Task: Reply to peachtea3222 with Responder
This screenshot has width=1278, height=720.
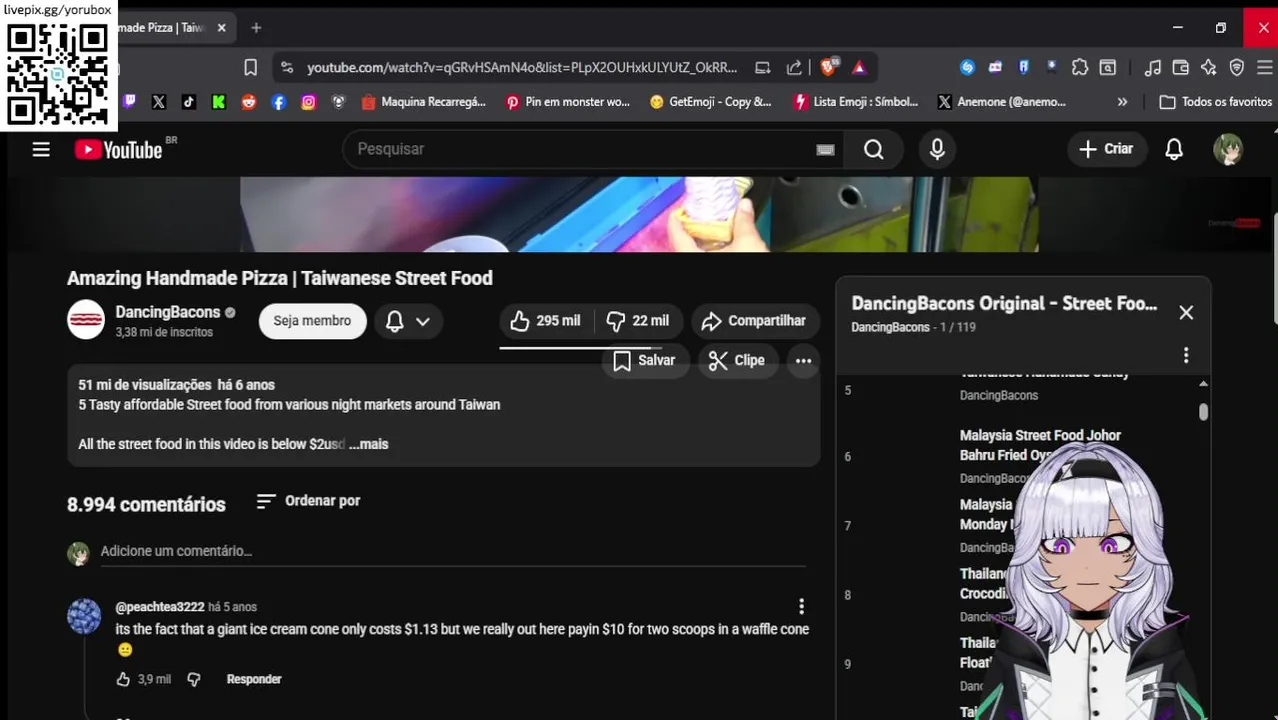Action: pyautogui.click(x=254, y=679)
